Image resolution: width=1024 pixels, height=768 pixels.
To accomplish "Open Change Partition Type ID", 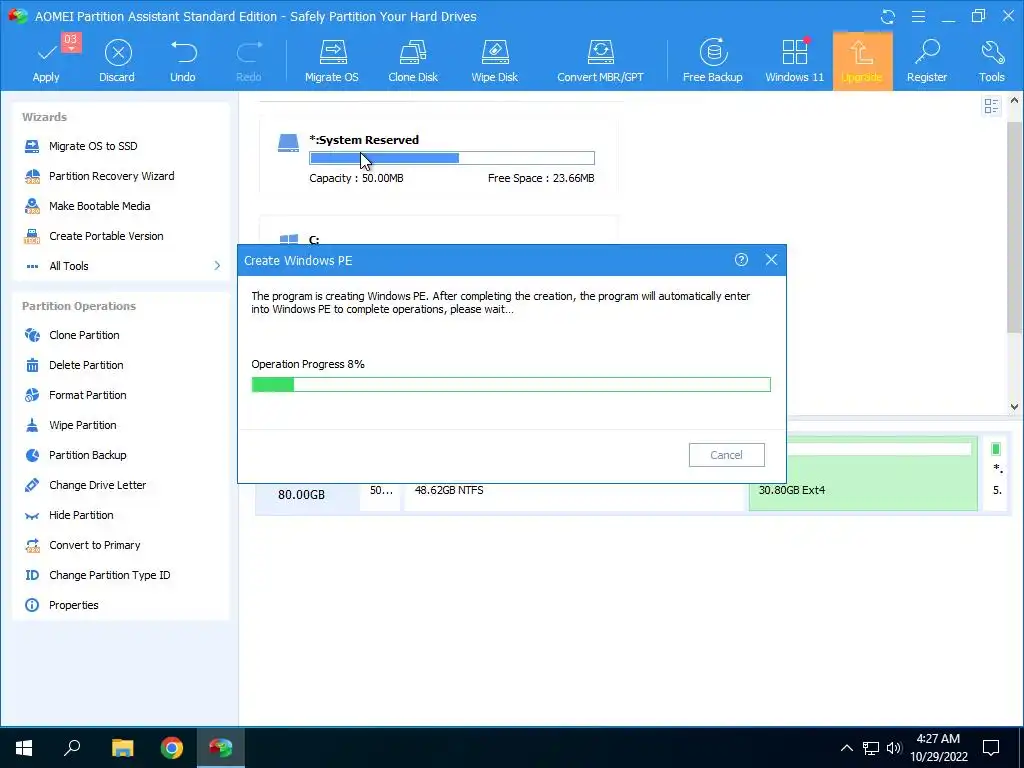I will tap(97, 575).
